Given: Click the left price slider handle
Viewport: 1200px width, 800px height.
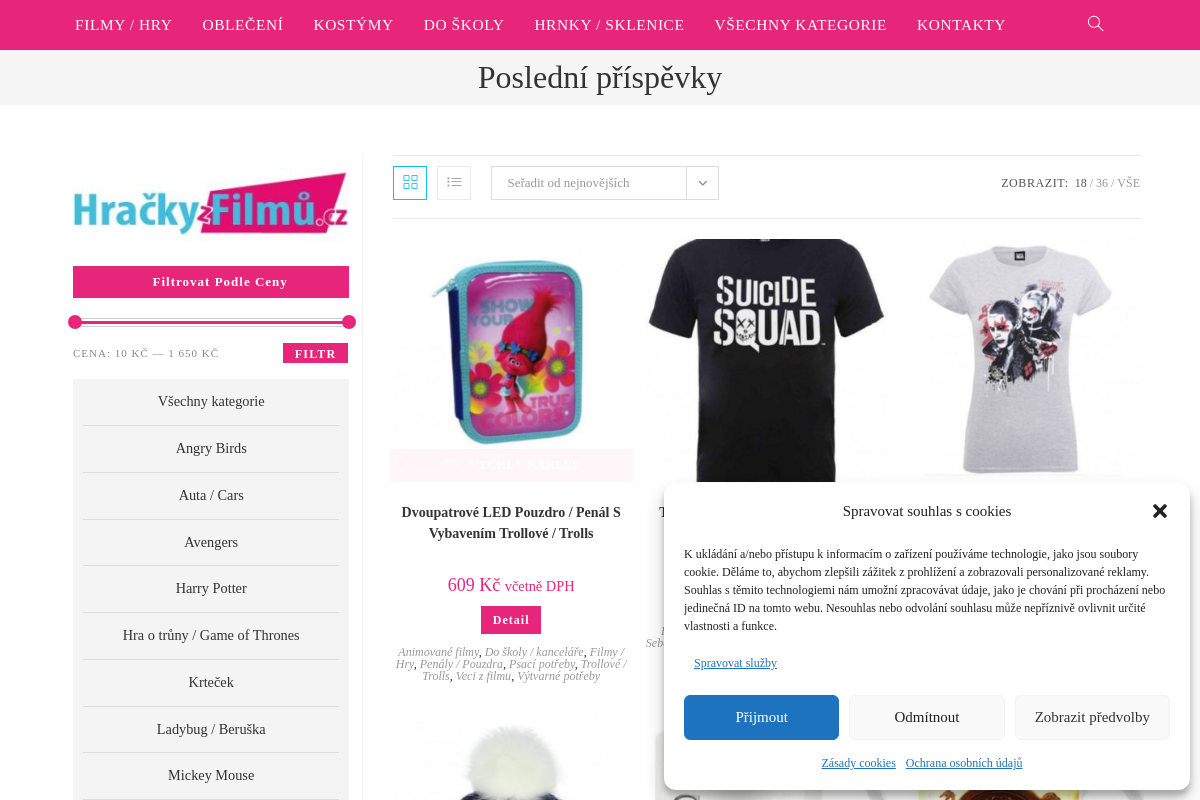Looking at the screenshot, I should pyautogui.click(x=75, y=322).
